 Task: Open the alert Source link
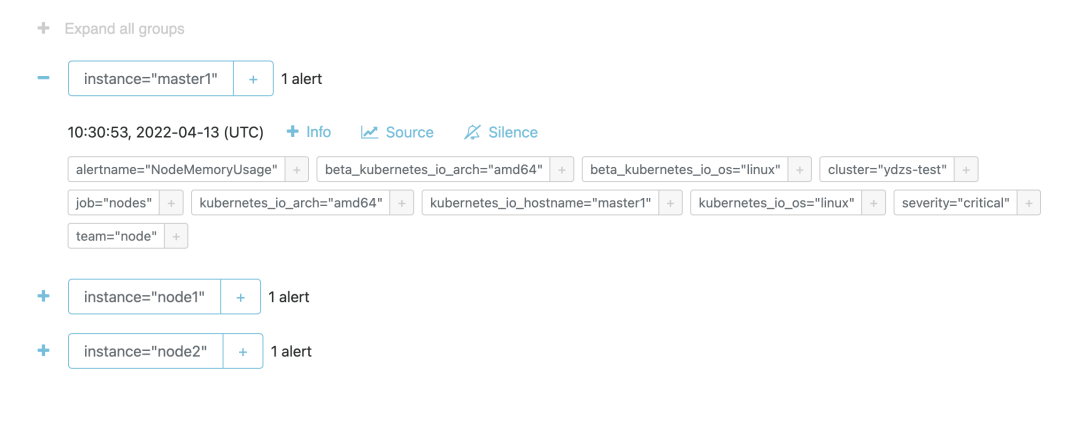click(398, 132)
